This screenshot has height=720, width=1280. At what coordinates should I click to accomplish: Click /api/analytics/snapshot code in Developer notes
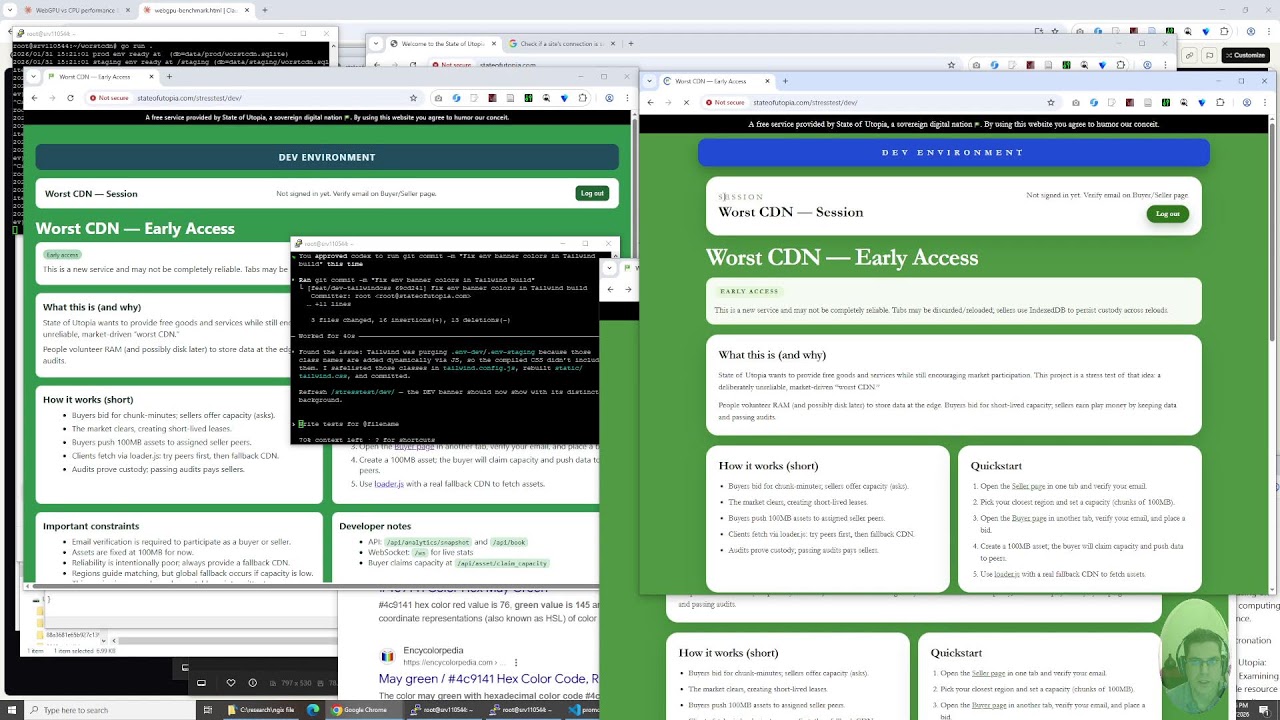428,541
